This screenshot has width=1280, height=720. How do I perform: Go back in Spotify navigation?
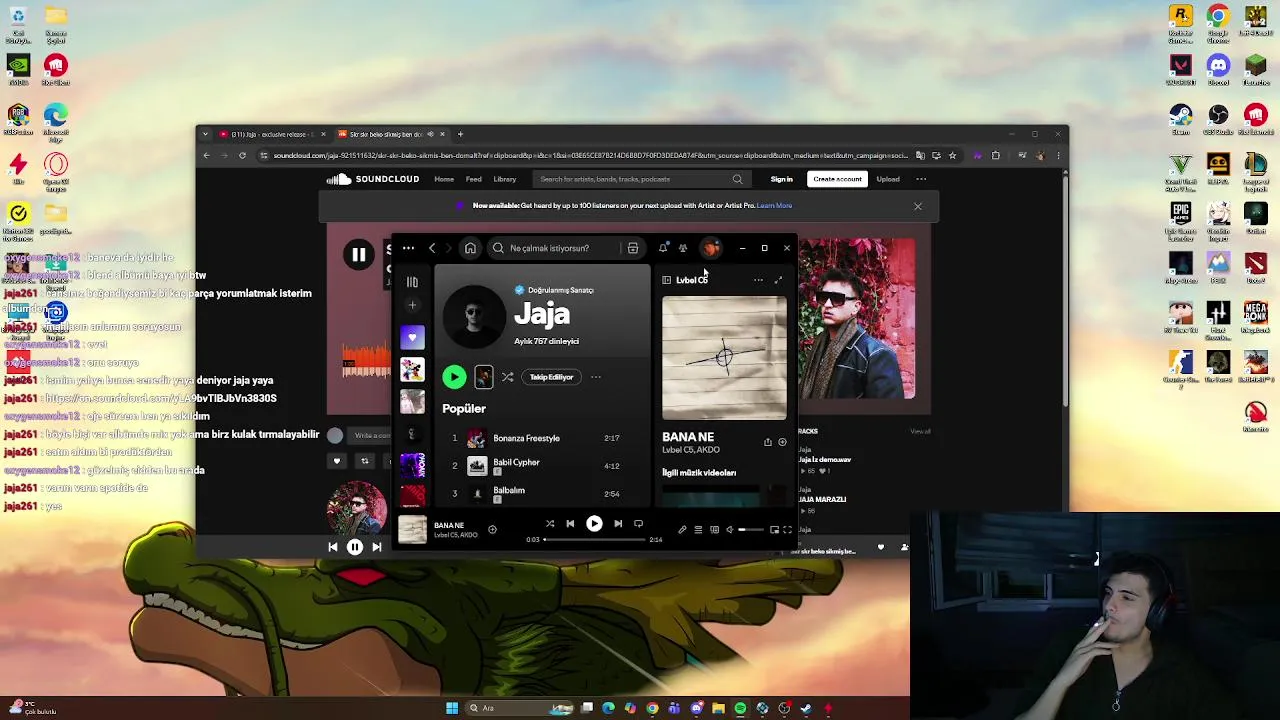(x=432, y=248)
